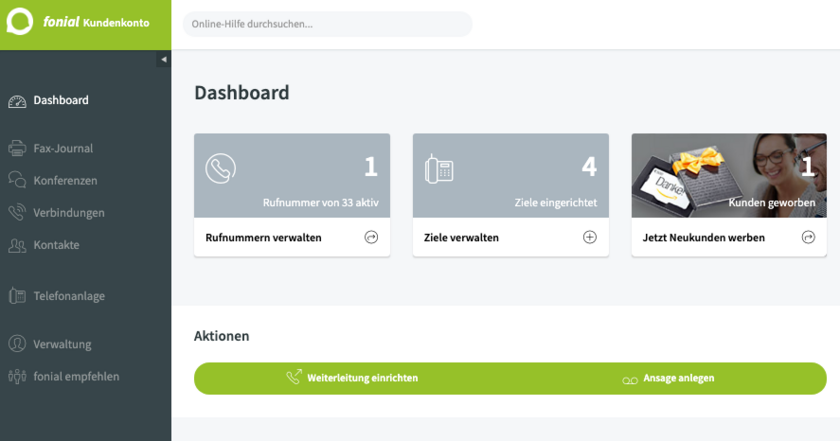Focus the Online-Hilfe search field
This screenshot has width=840, height=441.
point(327,24)
